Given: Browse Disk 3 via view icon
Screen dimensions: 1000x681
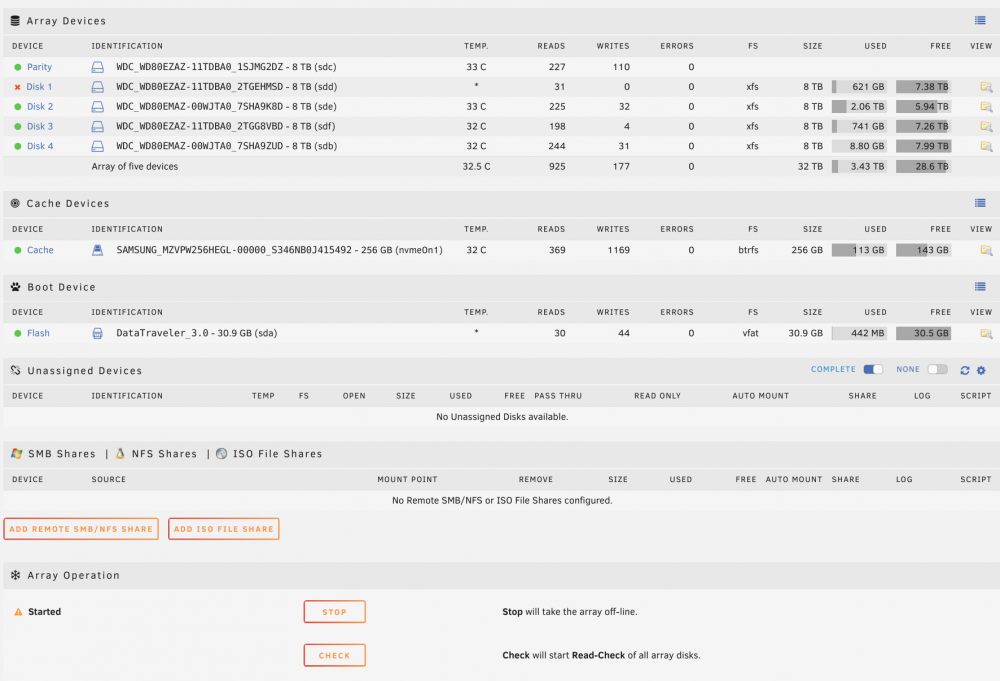Looking at the screenshot, I should pyautogui.click(x=986, y=126).
